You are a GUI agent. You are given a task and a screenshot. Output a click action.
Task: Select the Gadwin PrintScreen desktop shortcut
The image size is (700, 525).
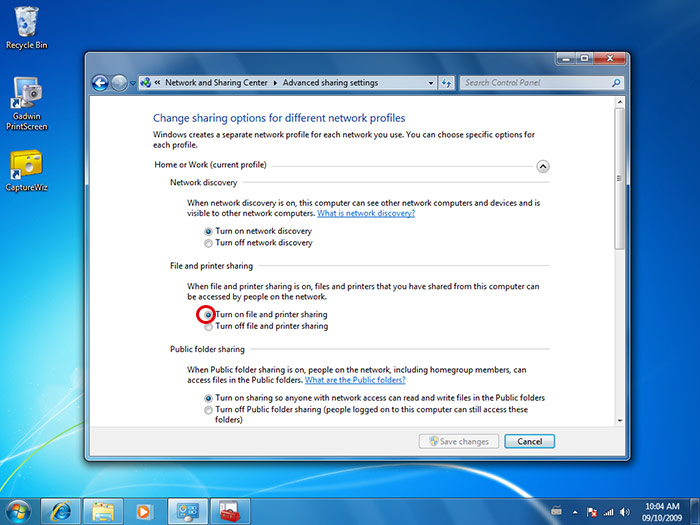click(26, 104)
